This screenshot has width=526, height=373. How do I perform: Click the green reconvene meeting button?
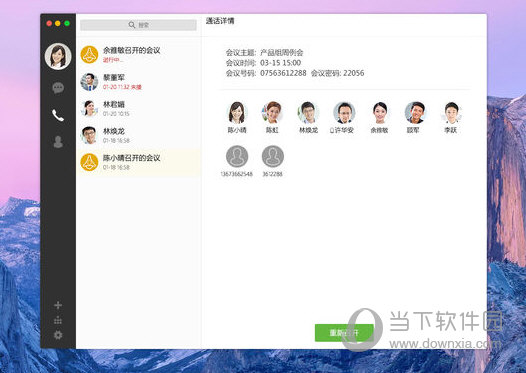(344, 333)
